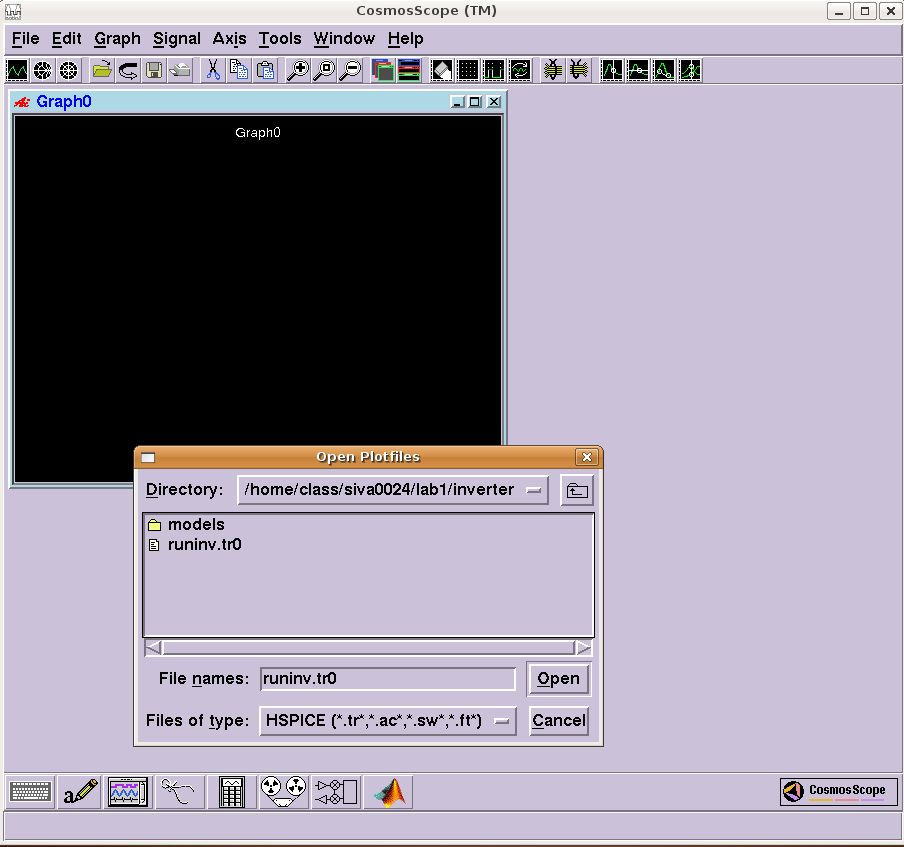Go up one directory level
The width and height of the screenshot is (904, 847).
click(x=576, y=490)
